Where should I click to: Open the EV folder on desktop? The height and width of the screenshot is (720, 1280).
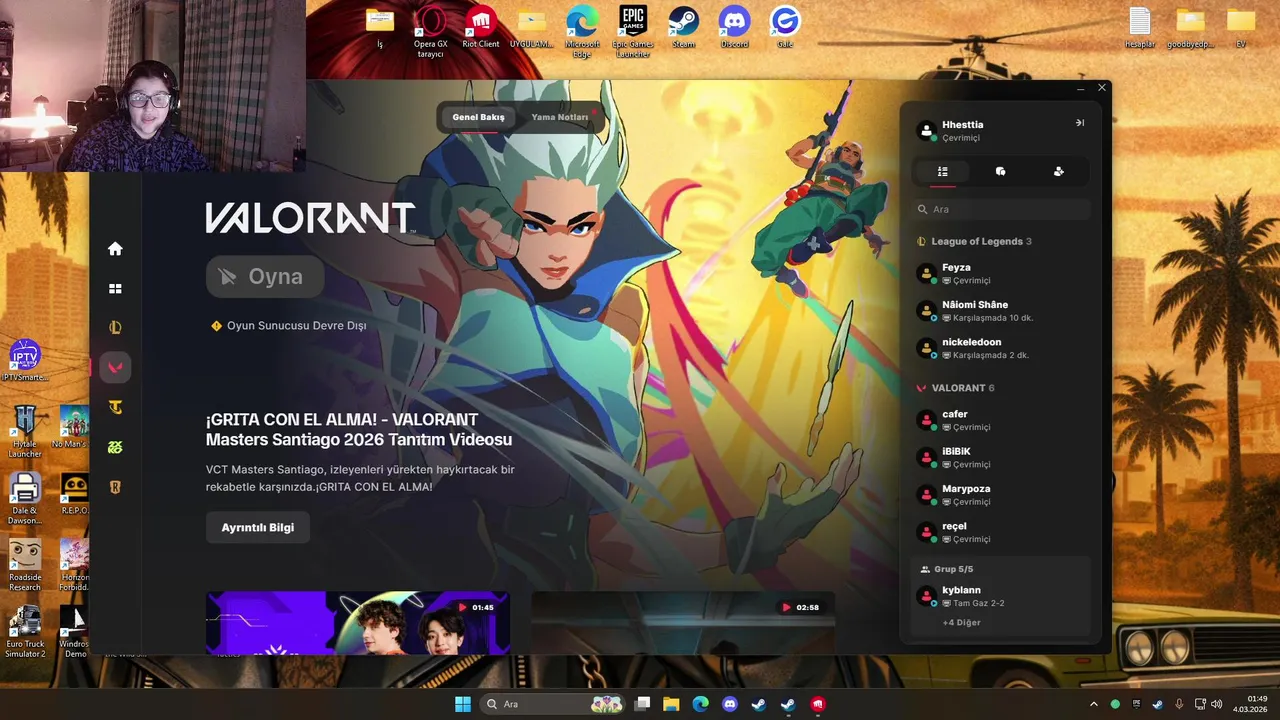1241,28
